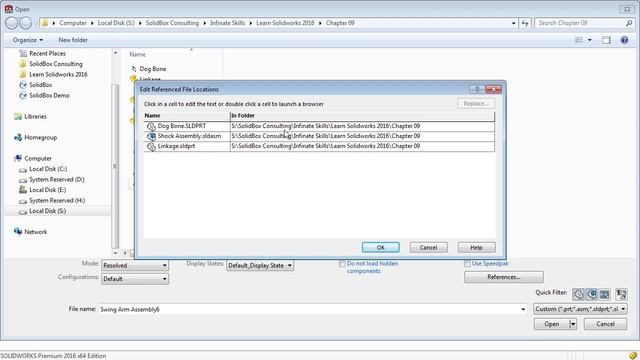Enable the Use Speedpak checkbox

[x=467, y=264]
